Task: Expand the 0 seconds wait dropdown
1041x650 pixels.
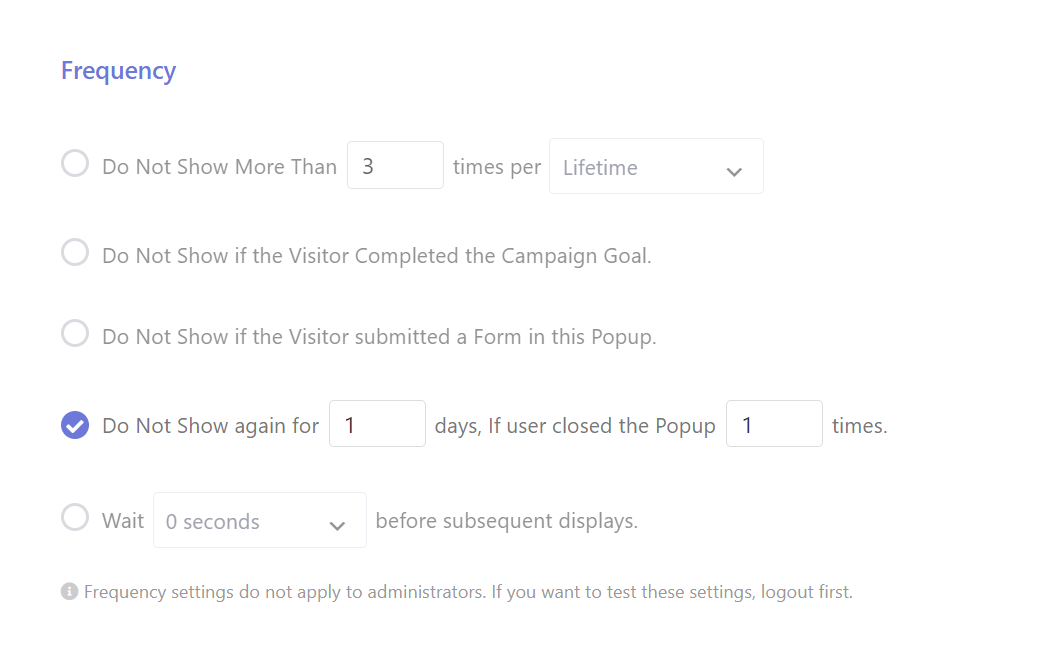Action: (x=260, y=521)
